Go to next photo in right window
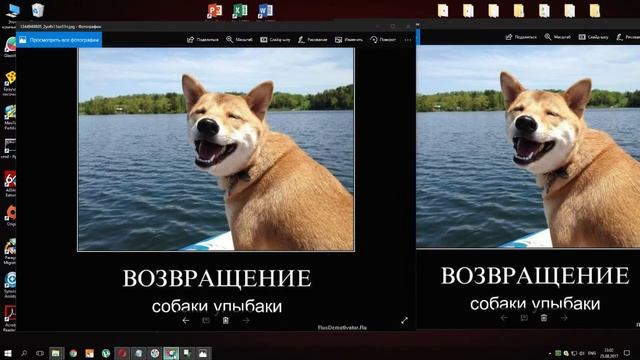640x360 pixels. coord(564,318)
